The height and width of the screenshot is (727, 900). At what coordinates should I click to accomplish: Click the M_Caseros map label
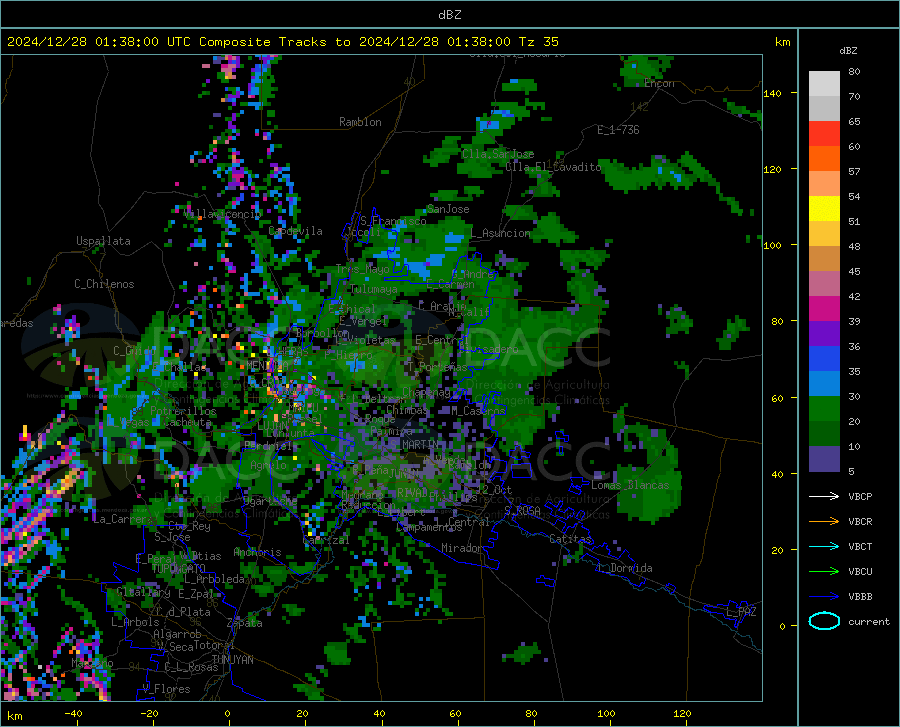tap(478, 410)
